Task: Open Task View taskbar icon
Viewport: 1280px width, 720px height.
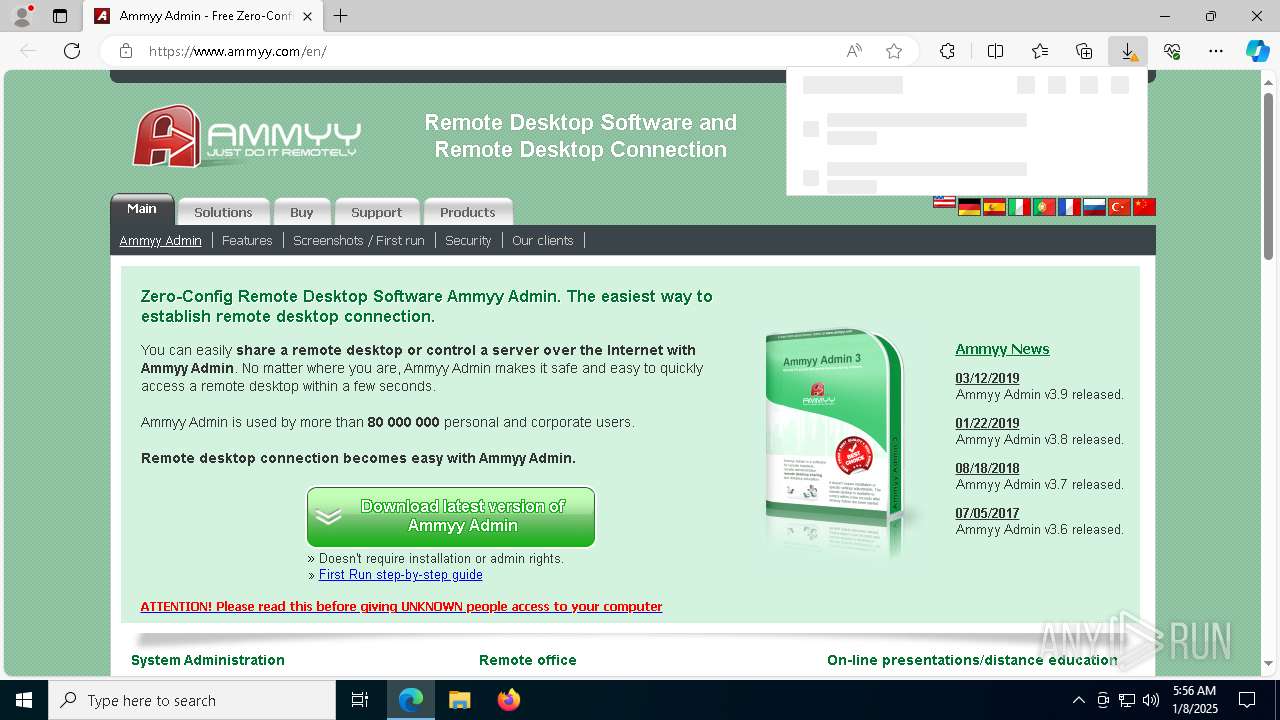Action: tap(360, 700)
